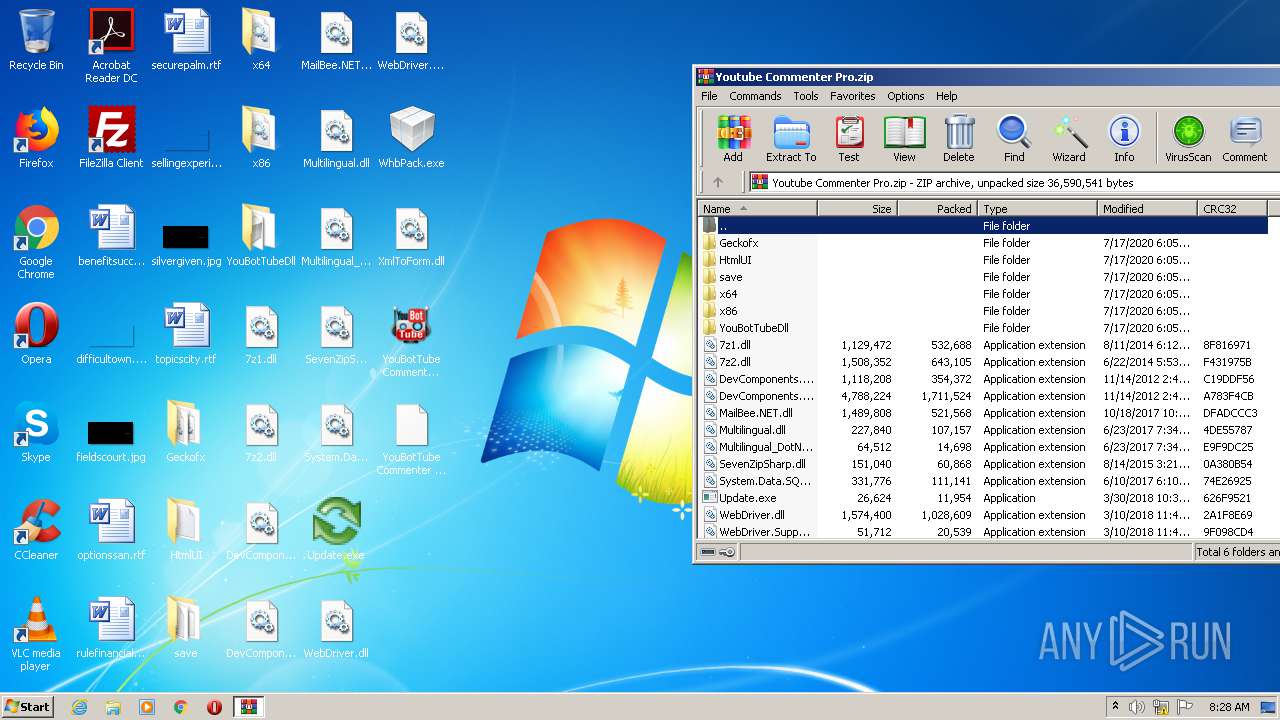
Task: Open the Tools menu
Action: pos(806,96)
